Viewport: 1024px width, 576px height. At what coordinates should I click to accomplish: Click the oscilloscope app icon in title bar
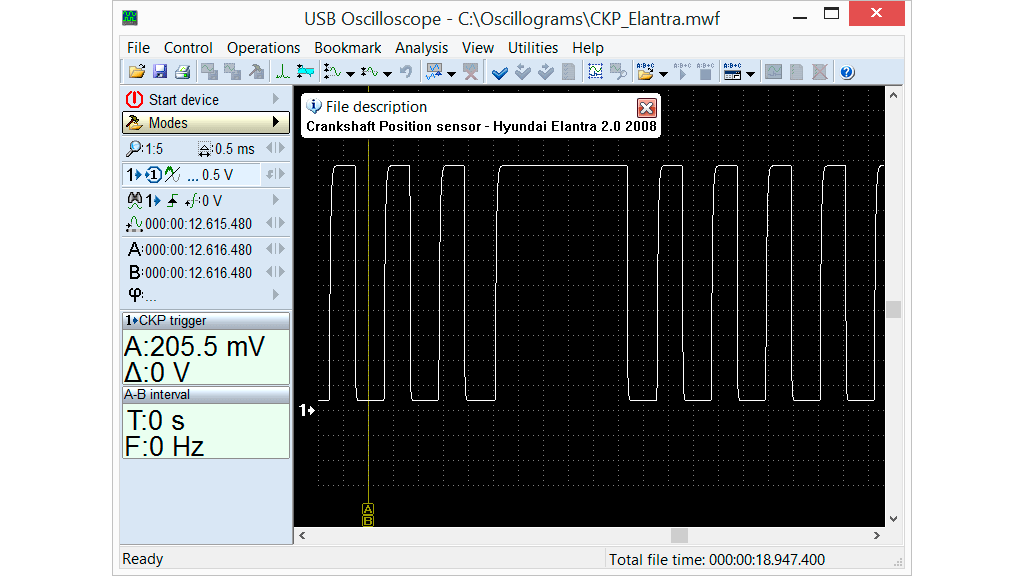(x=130, y=18)
